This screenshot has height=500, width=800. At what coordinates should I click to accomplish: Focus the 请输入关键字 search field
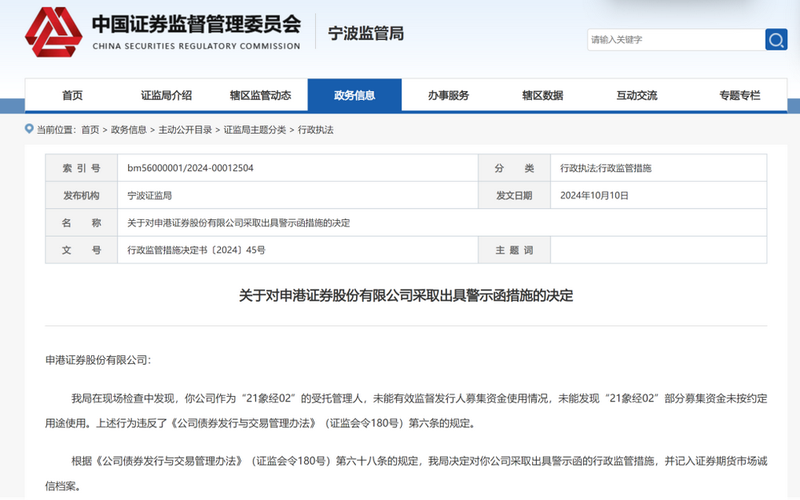click(676, 39)
